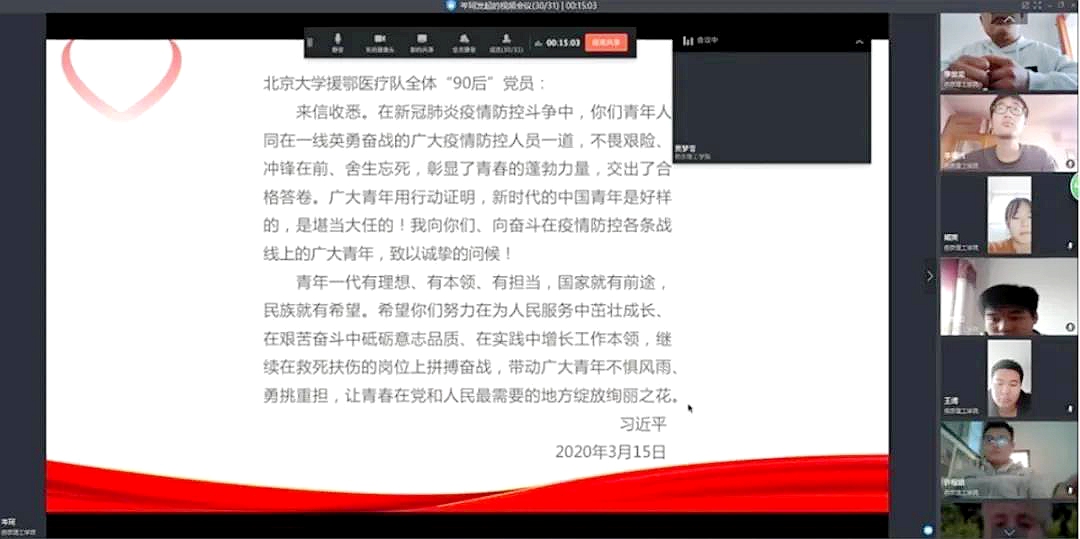Click the red end-sharing button
The height and width of the screenshot is (539, 1080).
pos(606,42)
